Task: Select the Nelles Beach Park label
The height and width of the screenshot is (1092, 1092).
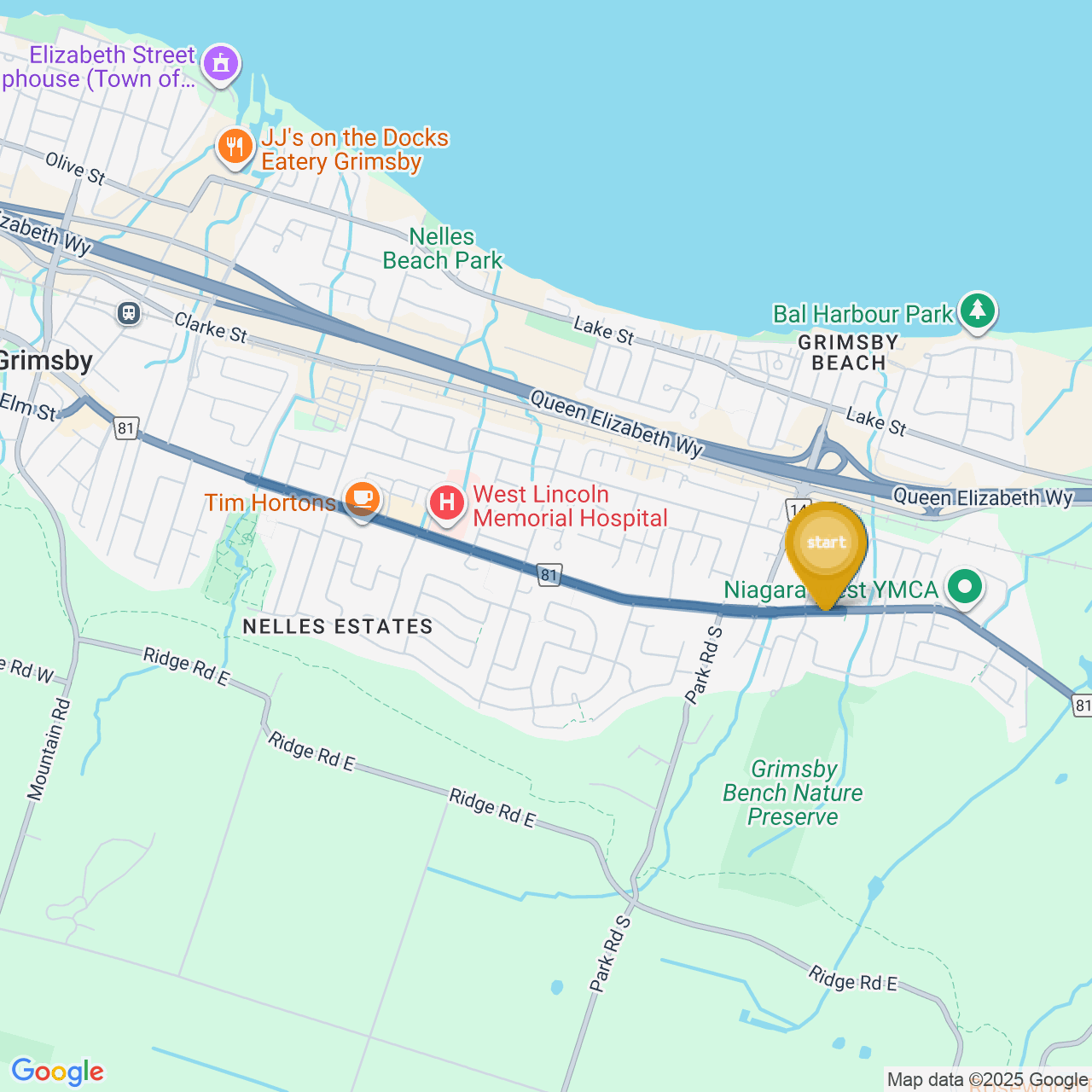Action: tap(443, 248)
